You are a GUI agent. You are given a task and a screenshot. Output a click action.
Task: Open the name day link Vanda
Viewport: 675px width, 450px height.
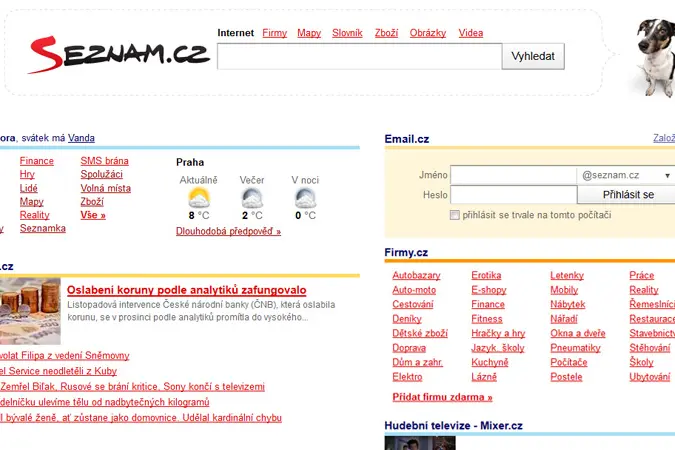(81, 138)
